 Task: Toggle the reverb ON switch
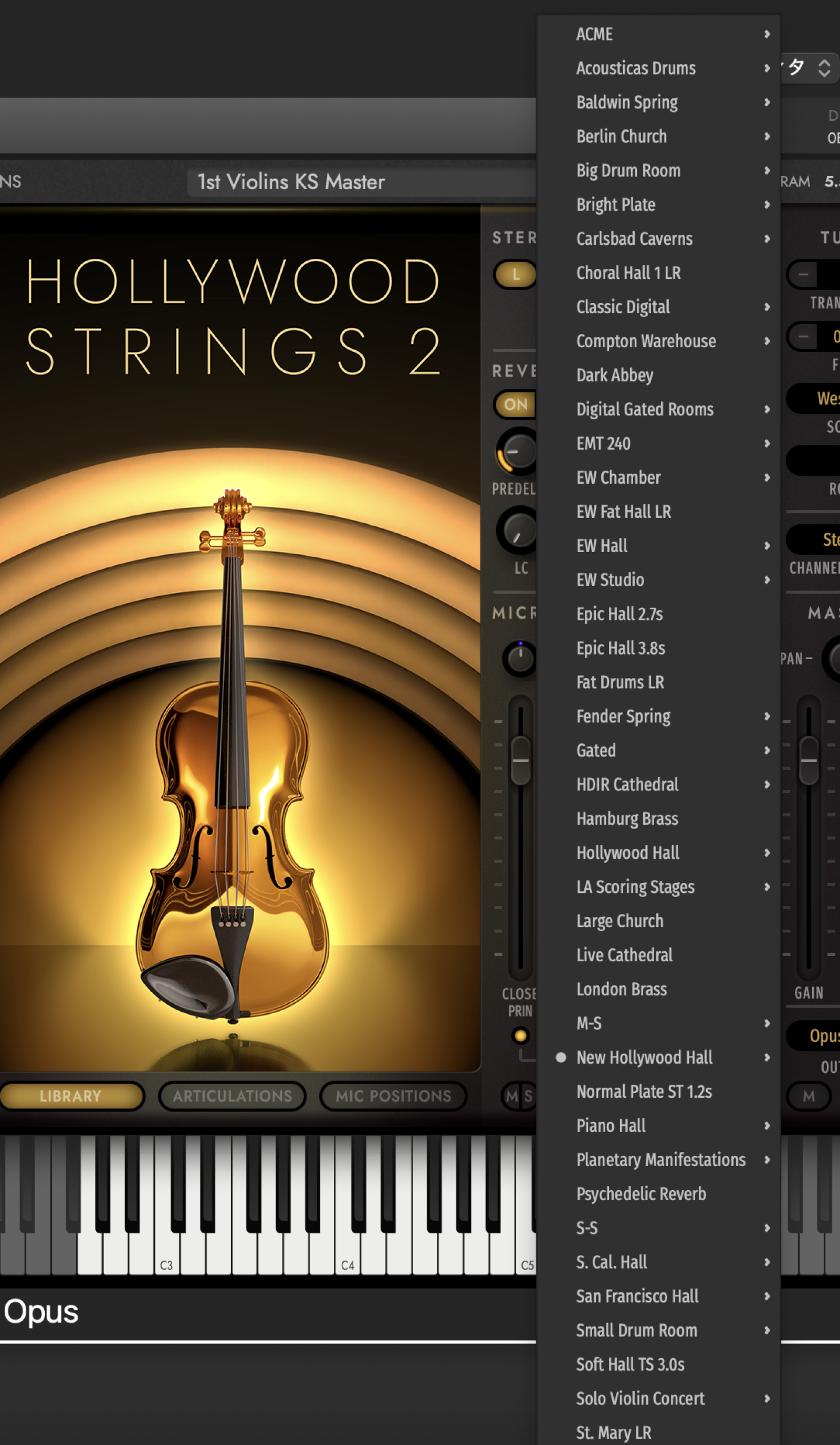[x=515, y=405]
